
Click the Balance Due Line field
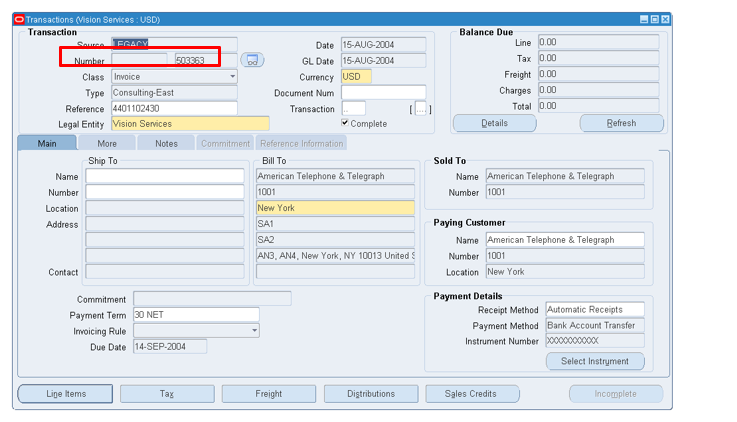(x=598, y=42)
